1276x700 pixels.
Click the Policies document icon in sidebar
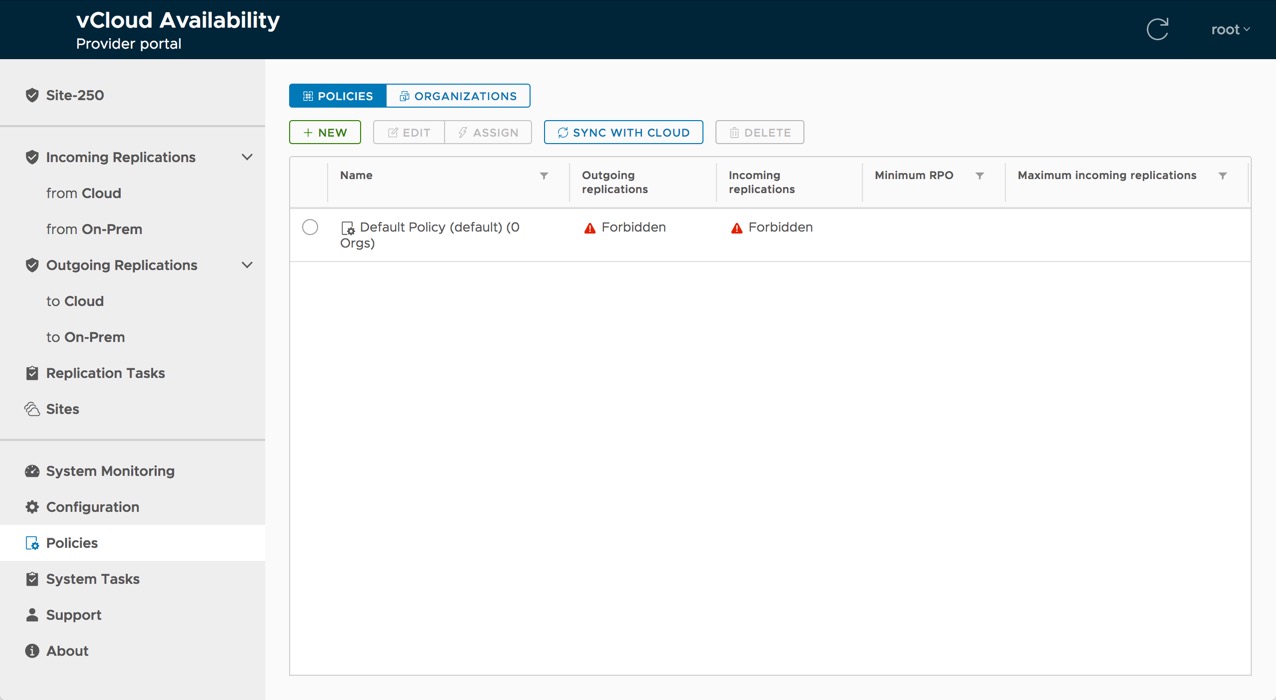32,543
